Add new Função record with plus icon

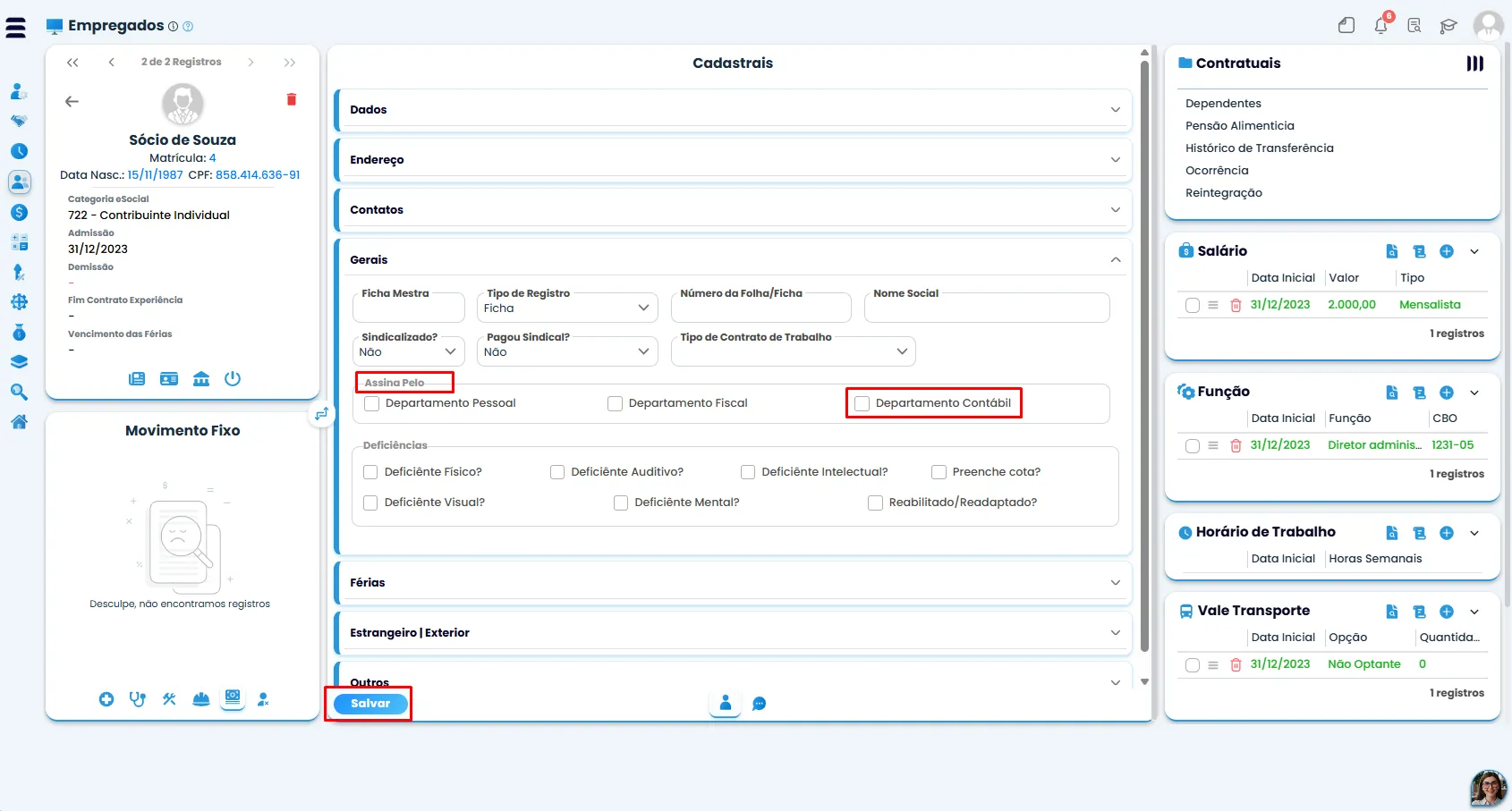pyautogui.click(x=1447, y=393)
